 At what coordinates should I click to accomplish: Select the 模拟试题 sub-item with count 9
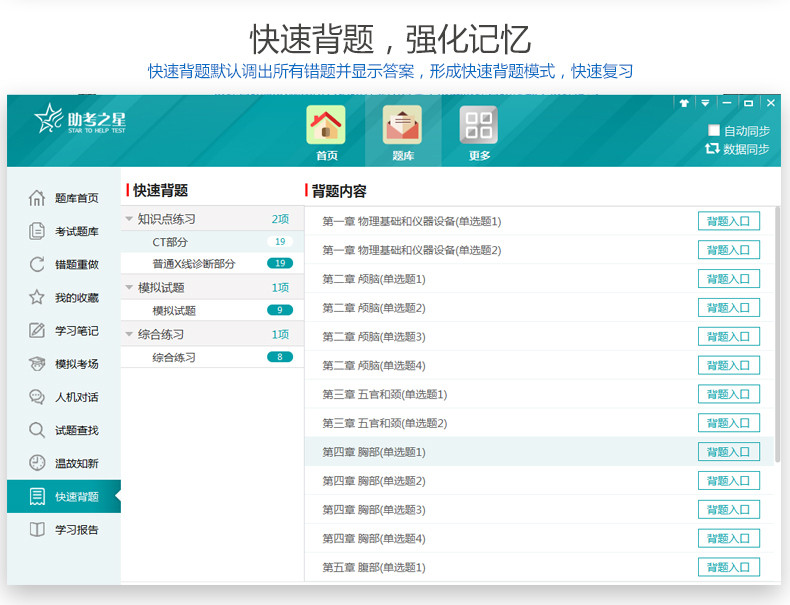(213, 310)
